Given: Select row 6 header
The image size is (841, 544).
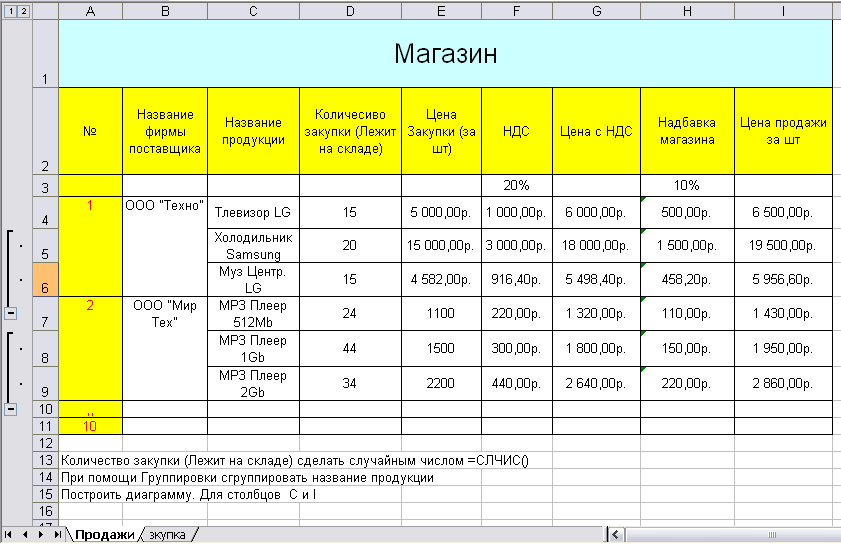Looking at the screenshot, I should tap(46, 279).
